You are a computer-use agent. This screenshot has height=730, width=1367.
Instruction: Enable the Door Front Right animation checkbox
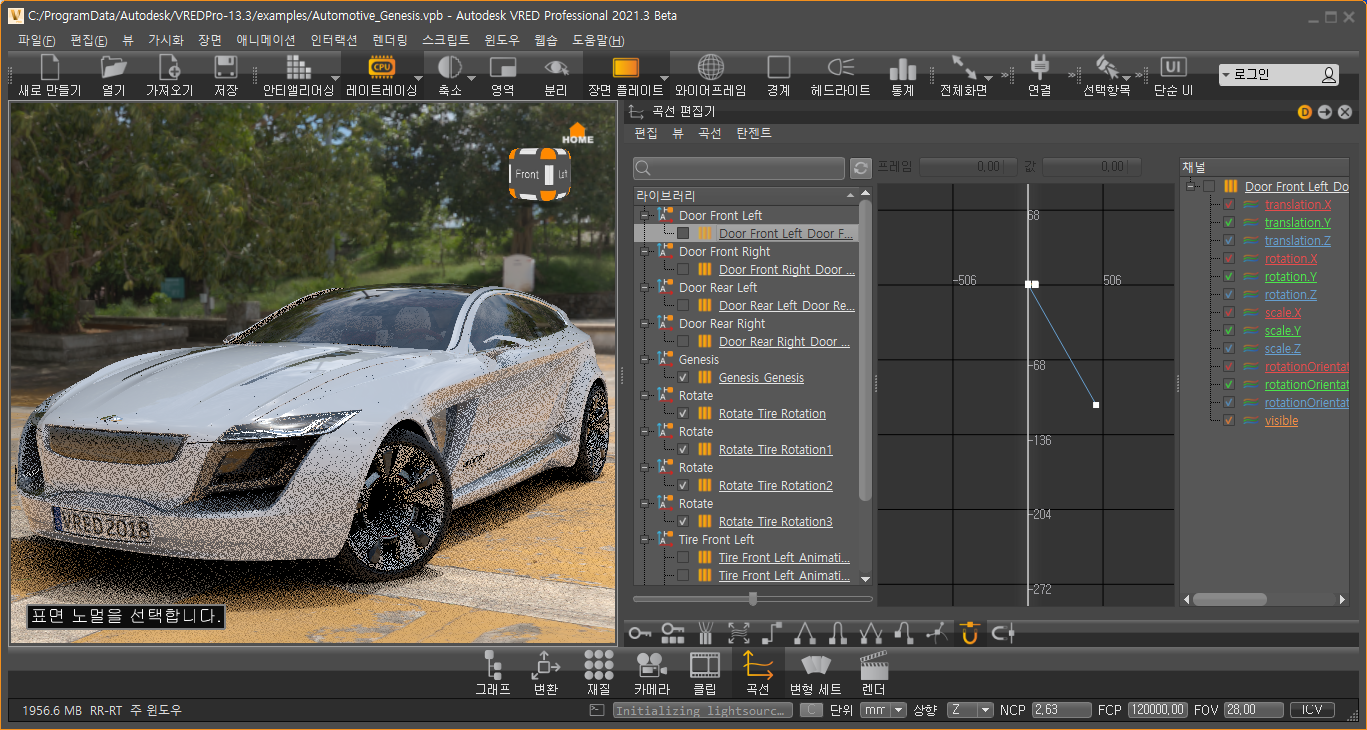click(x=683, y=270)
